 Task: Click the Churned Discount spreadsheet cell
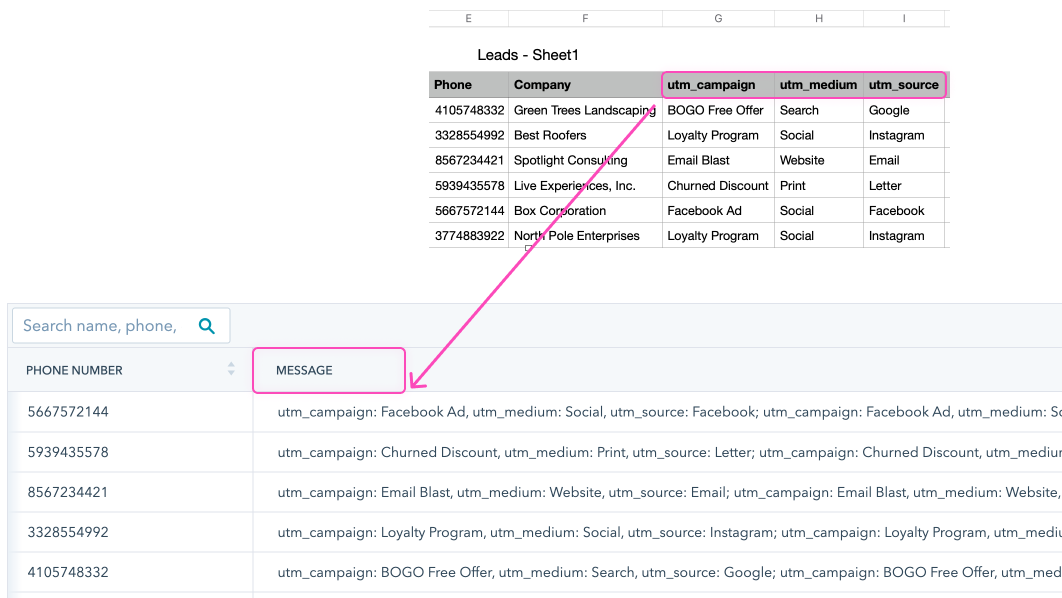(718, 186)
